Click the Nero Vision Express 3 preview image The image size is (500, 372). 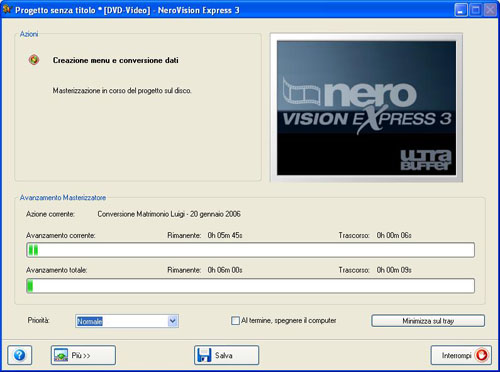366,108
